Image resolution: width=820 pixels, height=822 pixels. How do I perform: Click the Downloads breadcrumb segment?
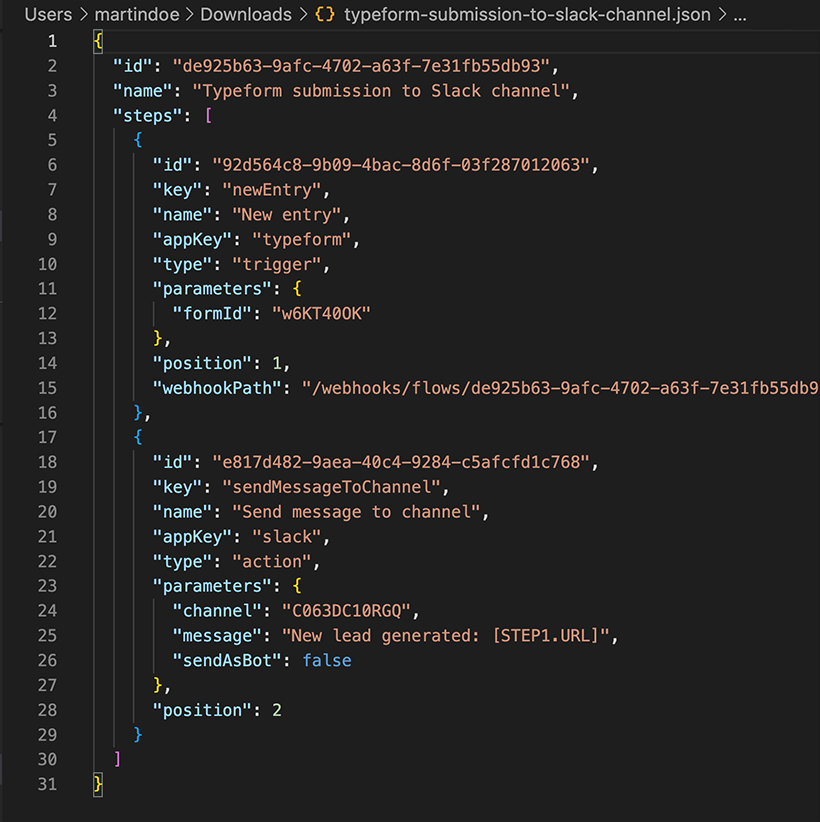pos(246,15)
